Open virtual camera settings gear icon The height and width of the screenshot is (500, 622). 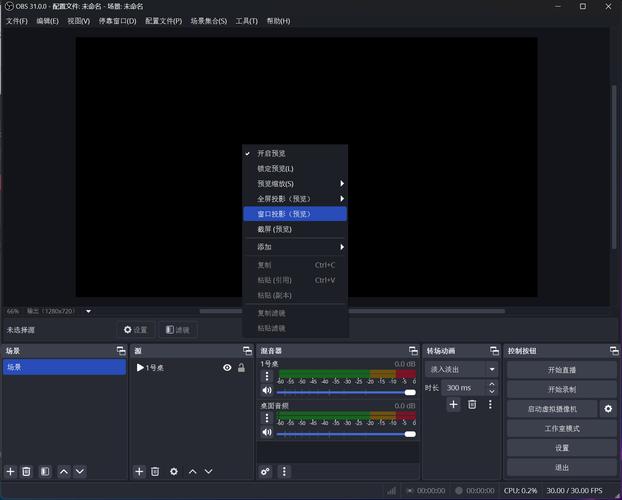click(607, 409)
